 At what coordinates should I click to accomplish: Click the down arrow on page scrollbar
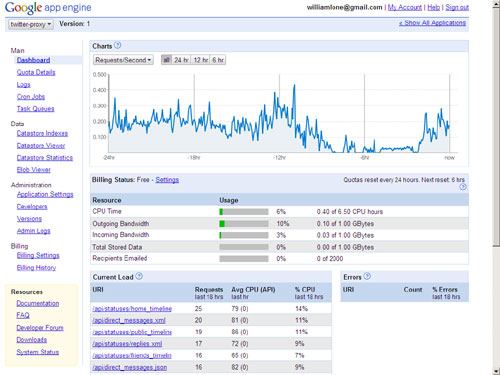click(x=496, y=371)
